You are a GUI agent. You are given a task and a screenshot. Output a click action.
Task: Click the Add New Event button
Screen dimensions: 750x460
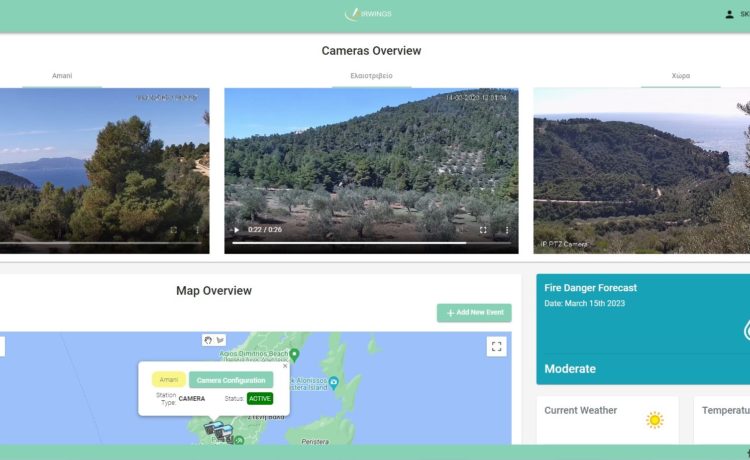[474, 313]
